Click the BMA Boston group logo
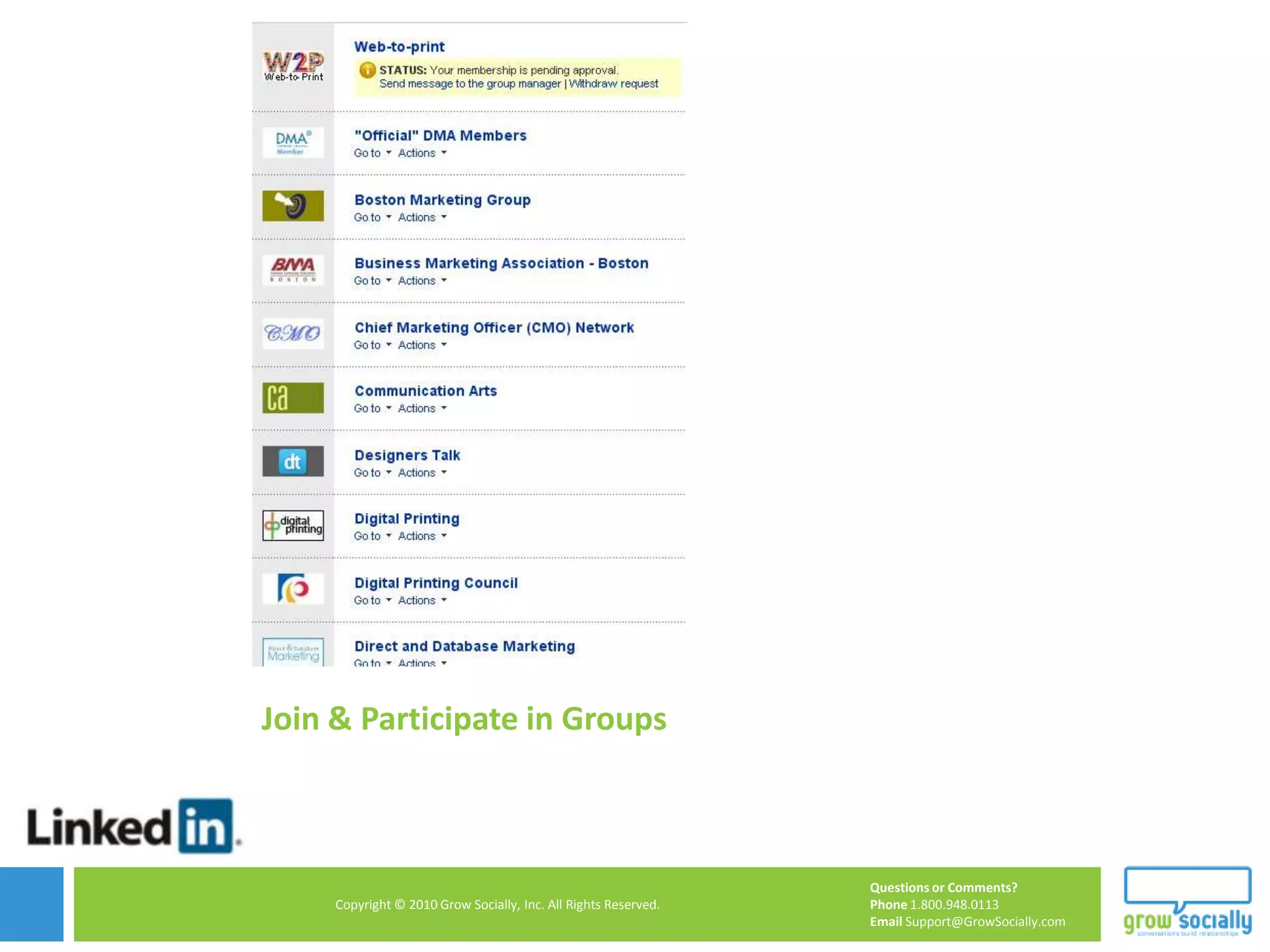The width and height of the screenshot is (1270, 952). [x=293, y=270]
